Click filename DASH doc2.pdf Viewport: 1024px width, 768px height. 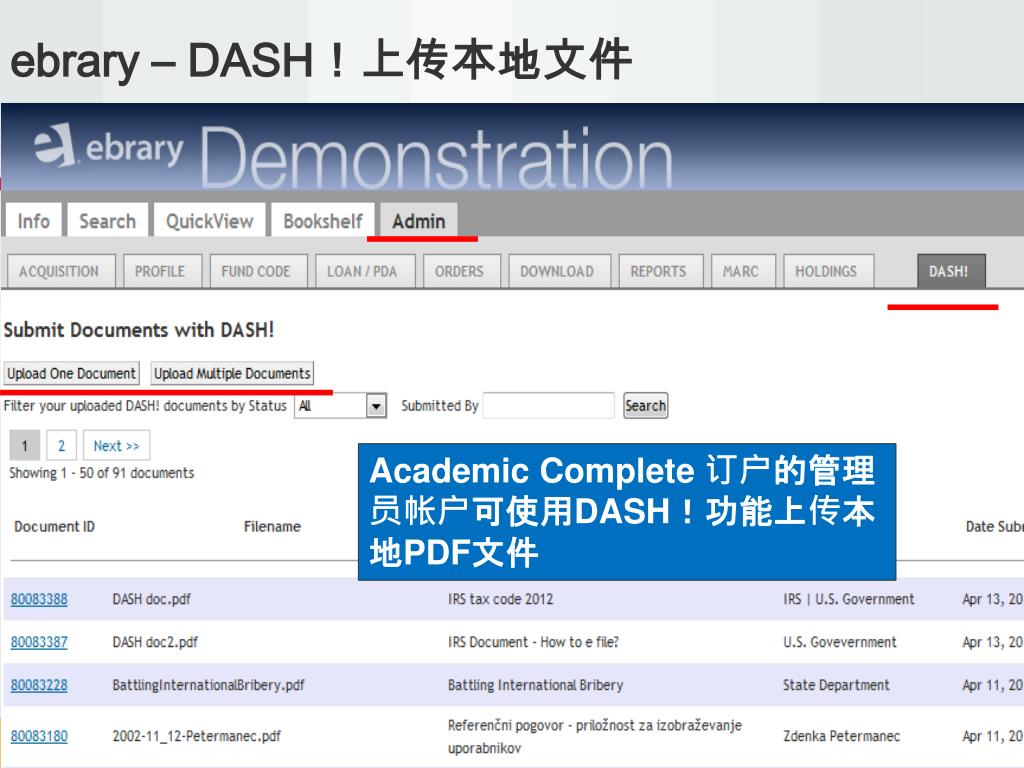pyautogui.click(x=155, y=642)
